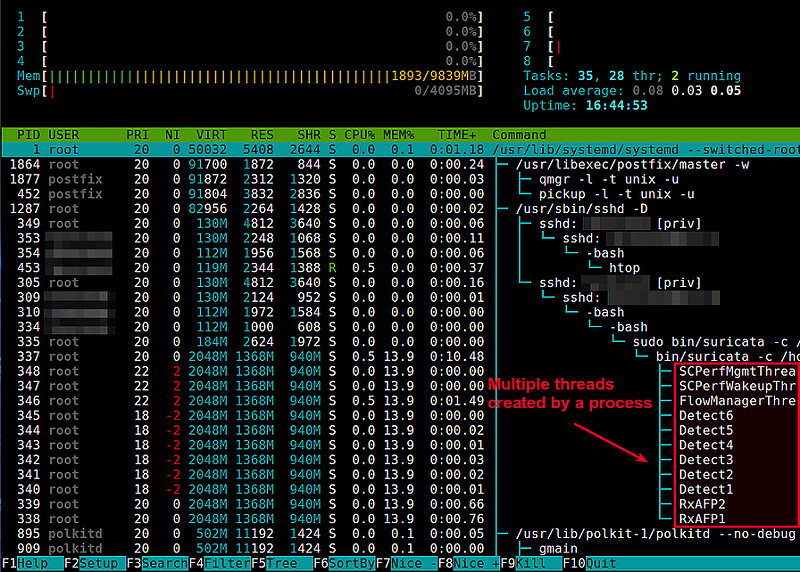
Task: Click F3 Search function key
Action: (155, 564)
